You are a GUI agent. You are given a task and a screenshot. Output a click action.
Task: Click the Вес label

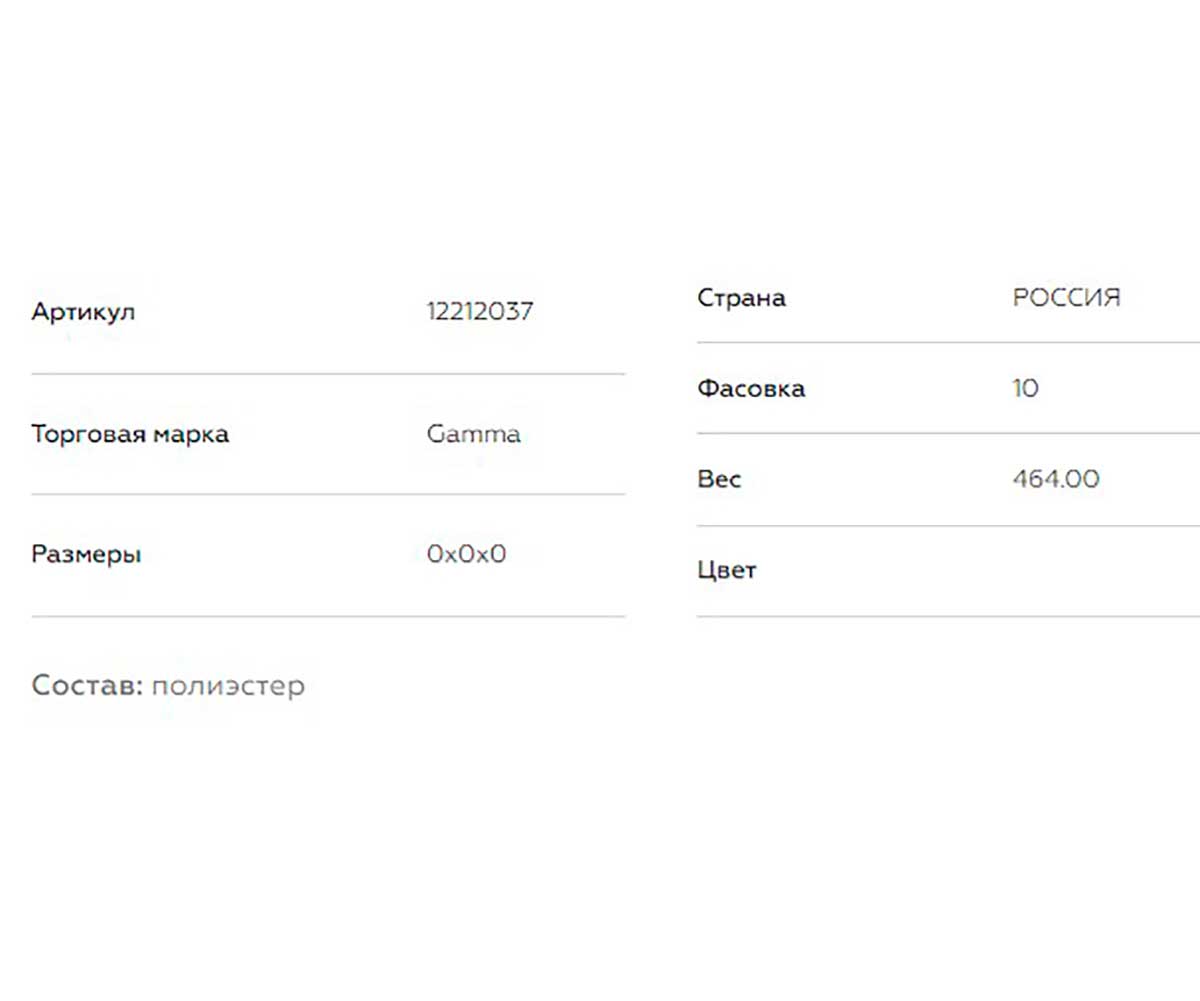pos(719,479)
